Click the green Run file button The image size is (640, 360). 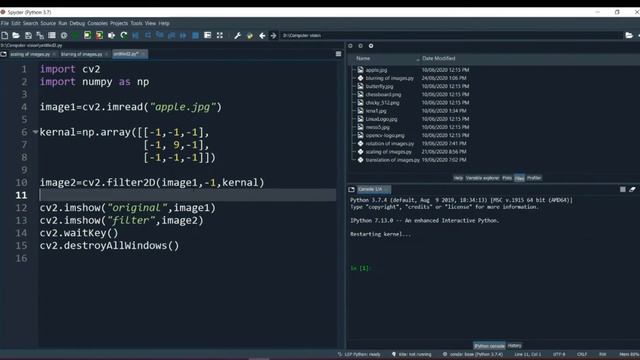tap(76, 36)
